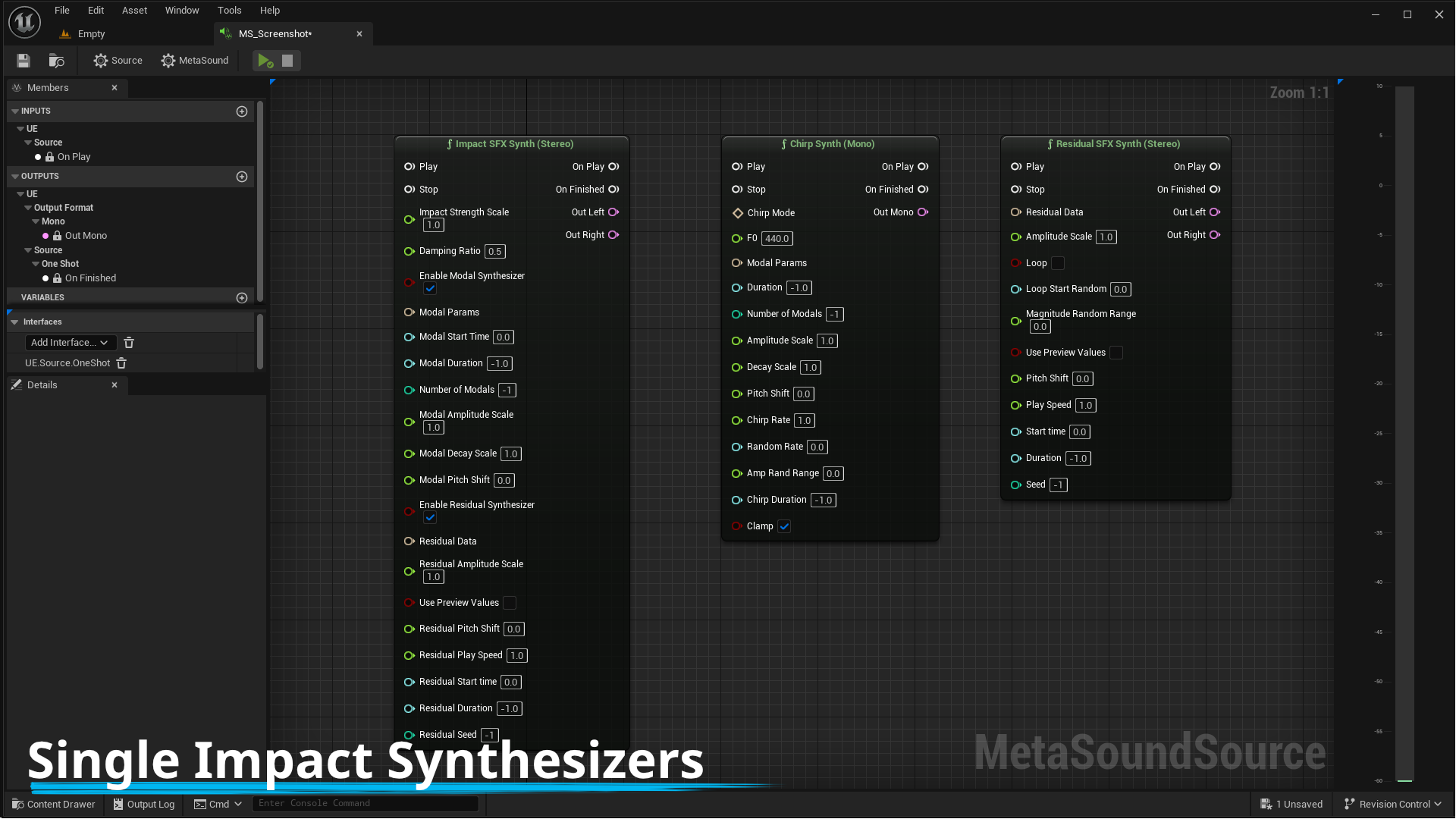Enable Use Preview Values on Residual SFX Synth
The width and height of the screenshot is (1456, 819).
[x=1116, y=352]
